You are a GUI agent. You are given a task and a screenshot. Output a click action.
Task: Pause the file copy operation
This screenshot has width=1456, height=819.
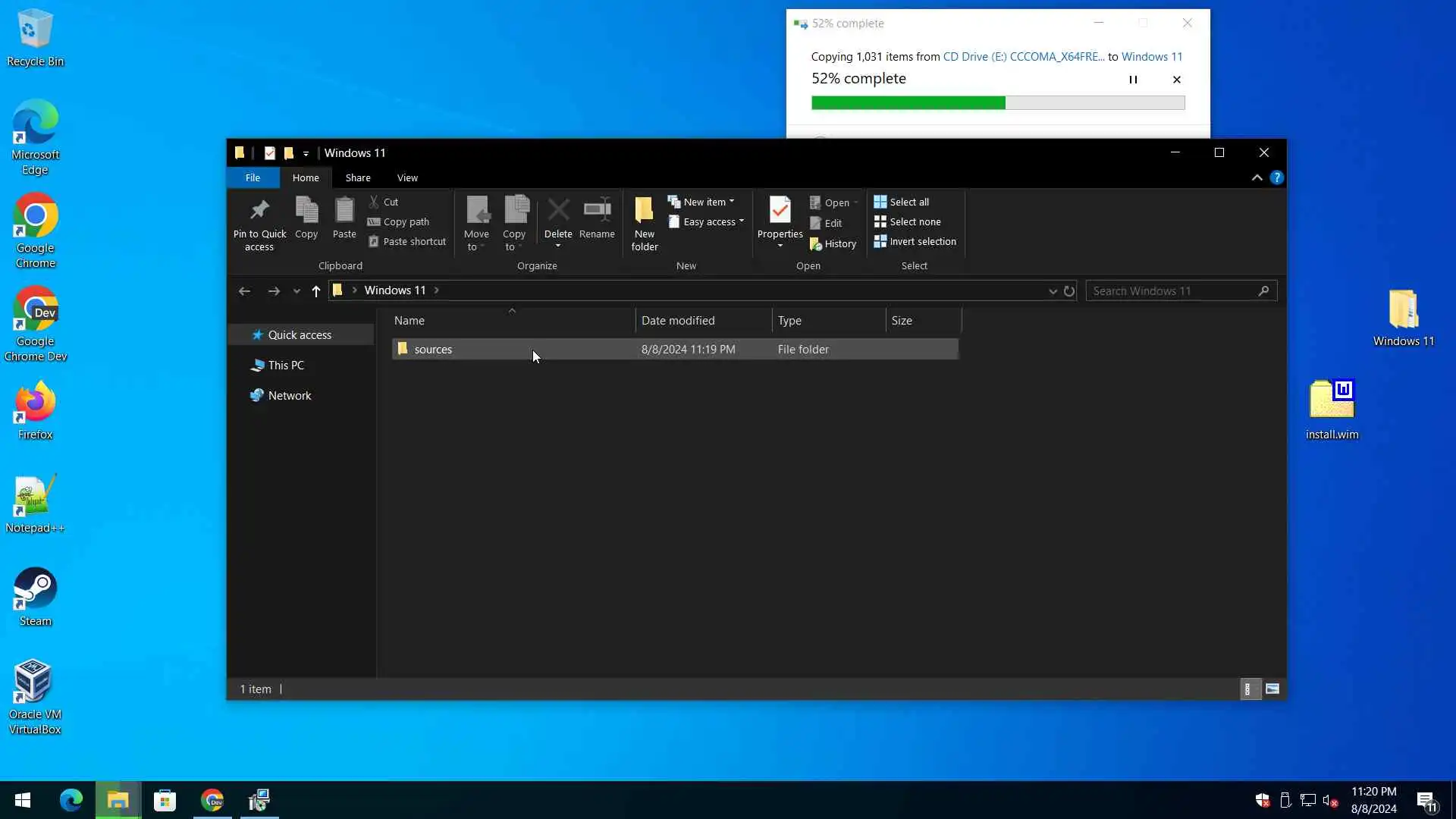click(1133, 79)
